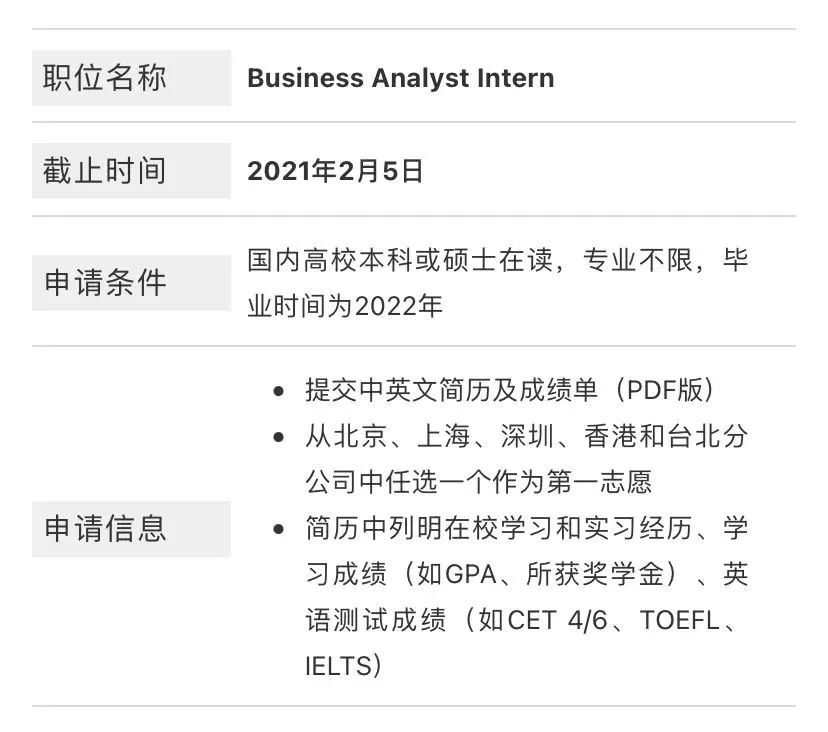Click the 申请信息 label cell
Viewport: 828px width, 732px height.
pos(131,528)
